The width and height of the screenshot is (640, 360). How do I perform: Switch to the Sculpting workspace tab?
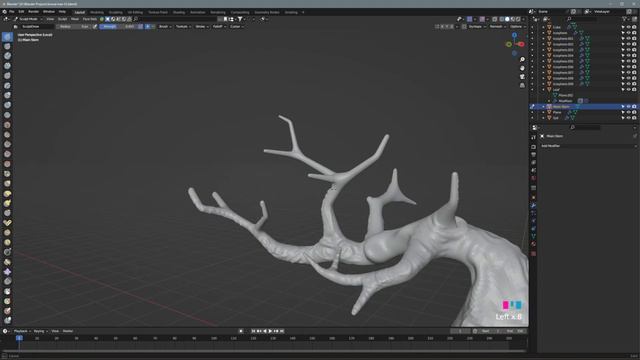click(x=116, y=12)
